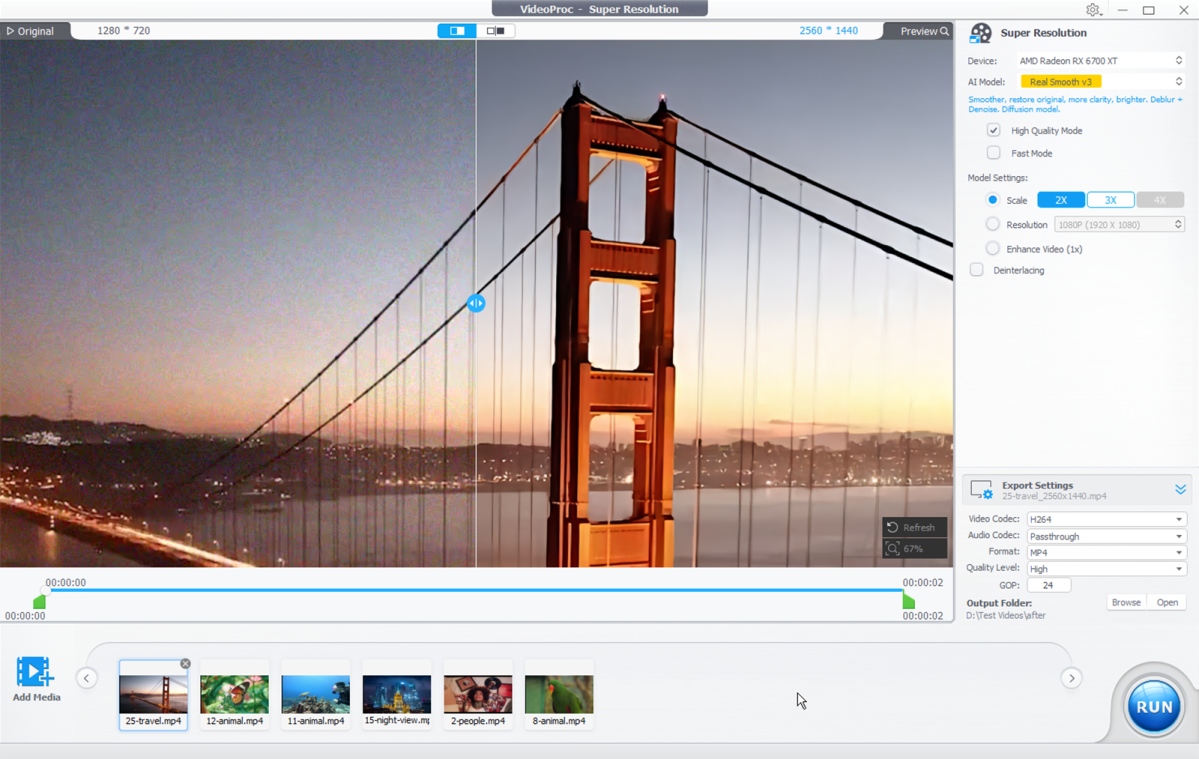The image size is (1199, 759).
Task: Click the Refresh preview icon
Action: [x=893, y=527]
